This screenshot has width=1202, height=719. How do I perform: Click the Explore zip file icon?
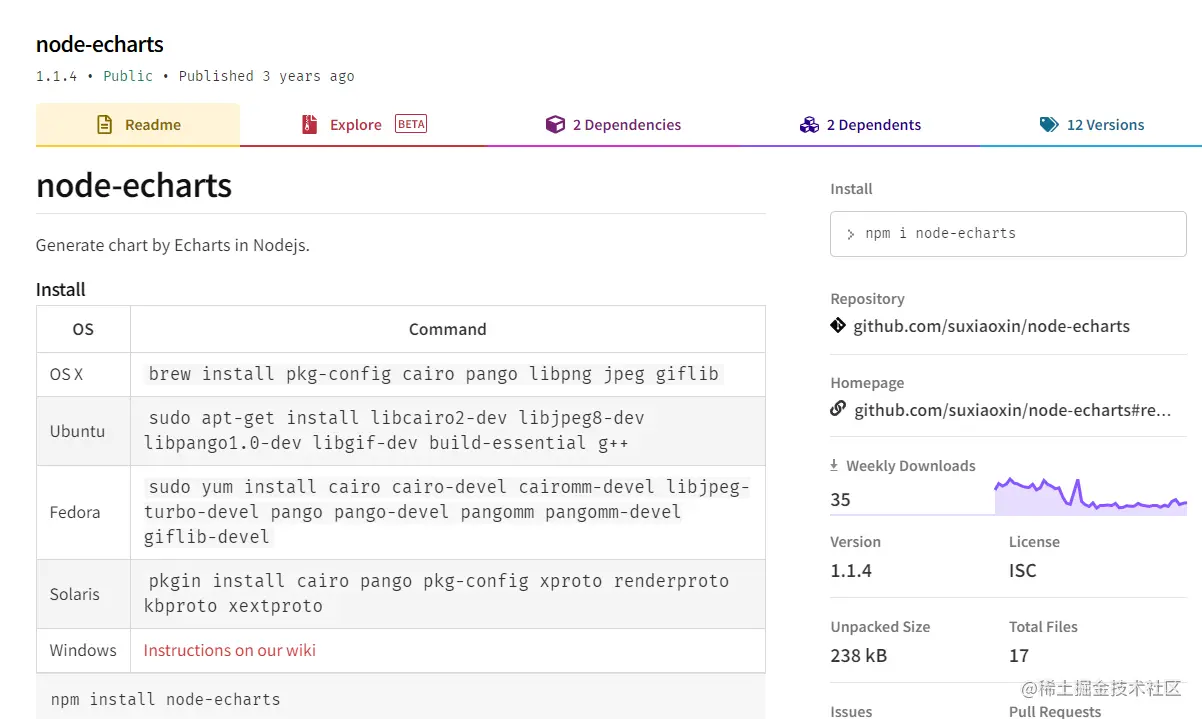(x=309, y=125)
